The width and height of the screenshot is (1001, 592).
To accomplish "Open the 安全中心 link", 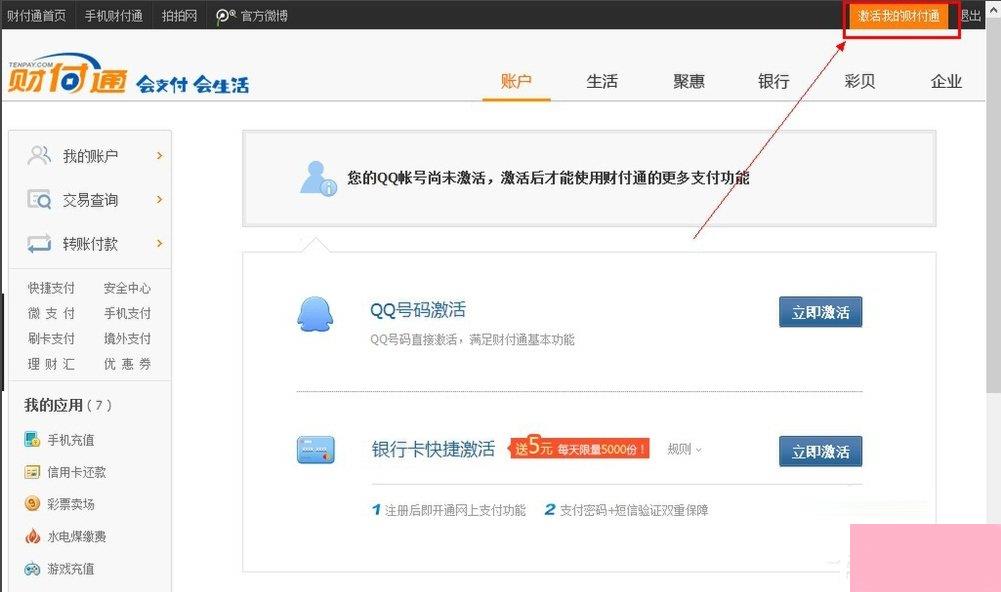I will point(127,288).
